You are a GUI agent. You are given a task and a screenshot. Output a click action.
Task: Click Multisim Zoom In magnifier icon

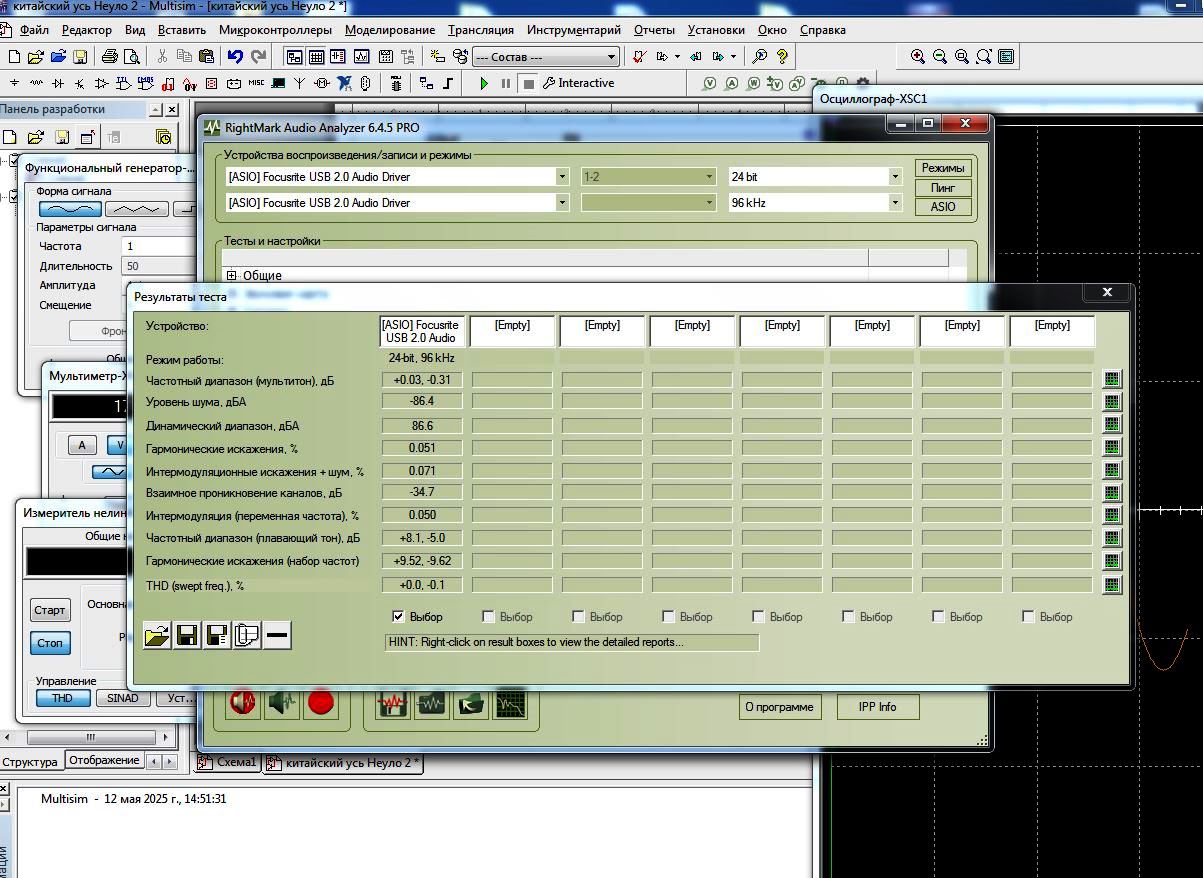click(917, 57)
